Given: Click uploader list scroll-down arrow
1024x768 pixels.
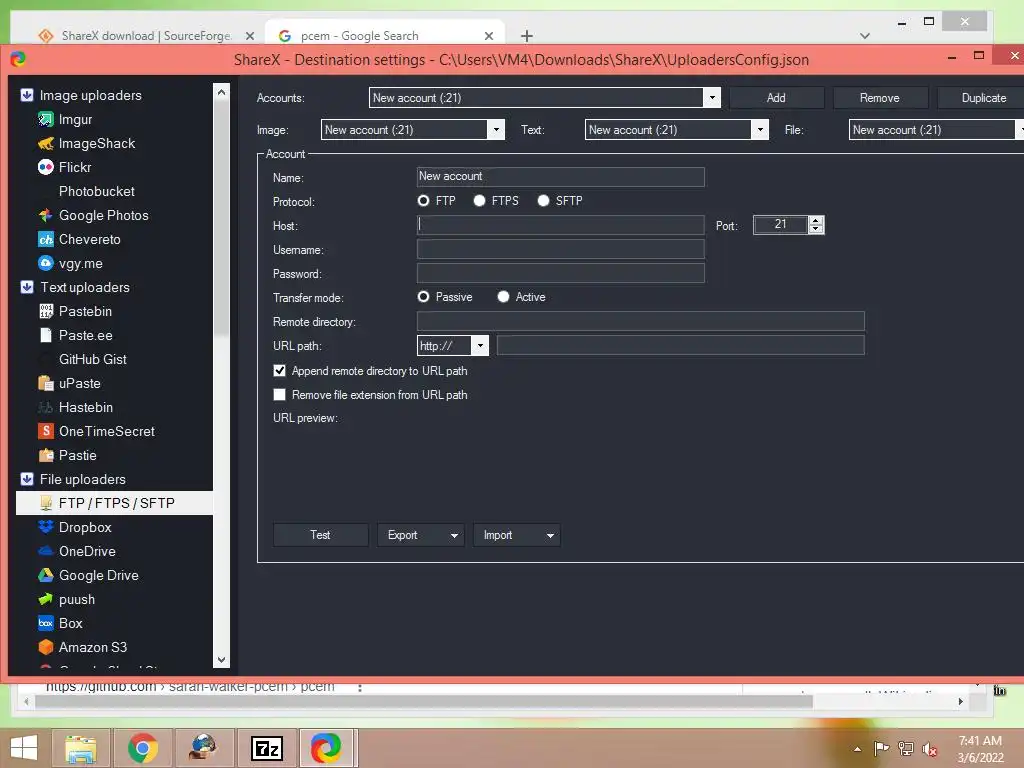Looking at the screenshot, I should point(221,660).
